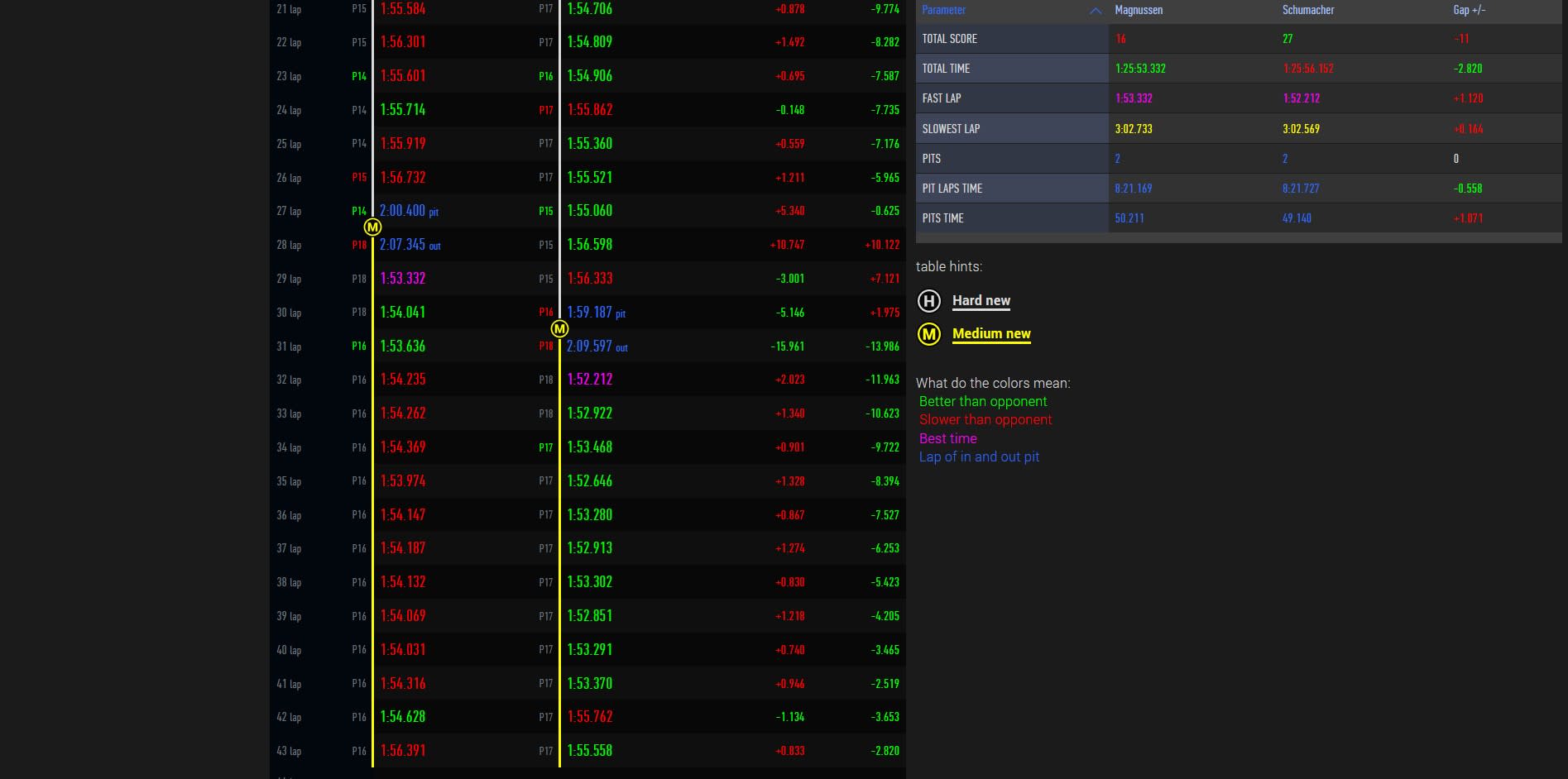Viewport: 1568px width, 779px height.
Task: Click the total score gap -11
Action: pyautogui.click(x=1461, y=39)
